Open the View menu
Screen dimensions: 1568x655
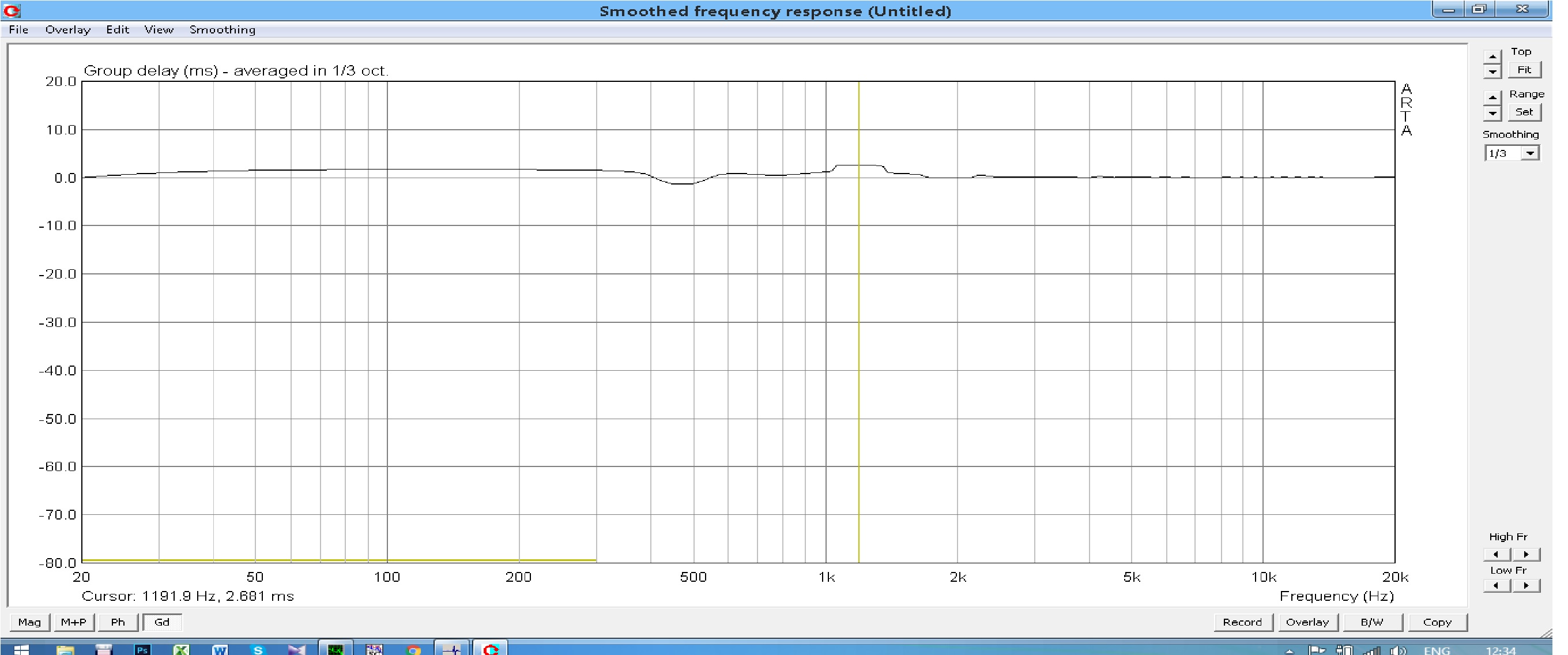coord(159,30)
